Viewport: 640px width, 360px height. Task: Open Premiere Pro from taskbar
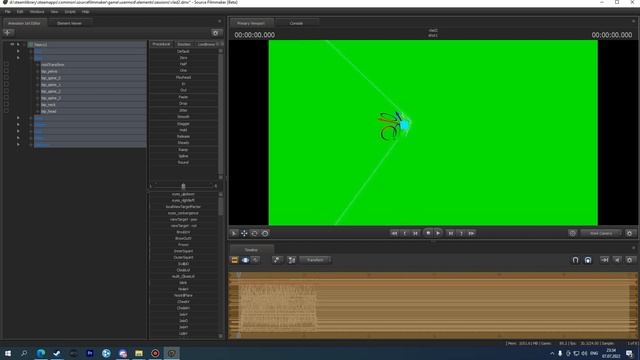point(90,353)
